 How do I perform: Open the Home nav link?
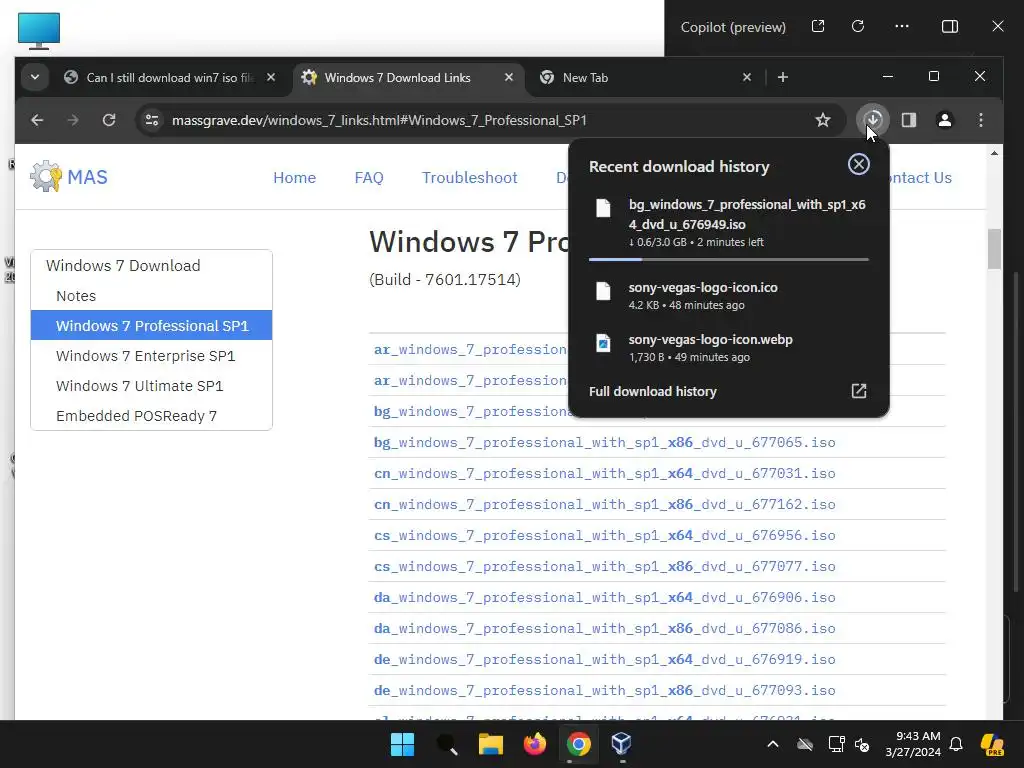coord(295,178)
